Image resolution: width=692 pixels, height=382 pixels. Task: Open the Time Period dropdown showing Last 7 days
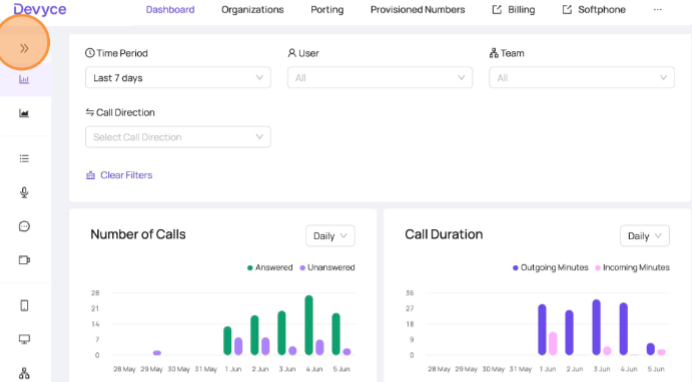(178, 78)
